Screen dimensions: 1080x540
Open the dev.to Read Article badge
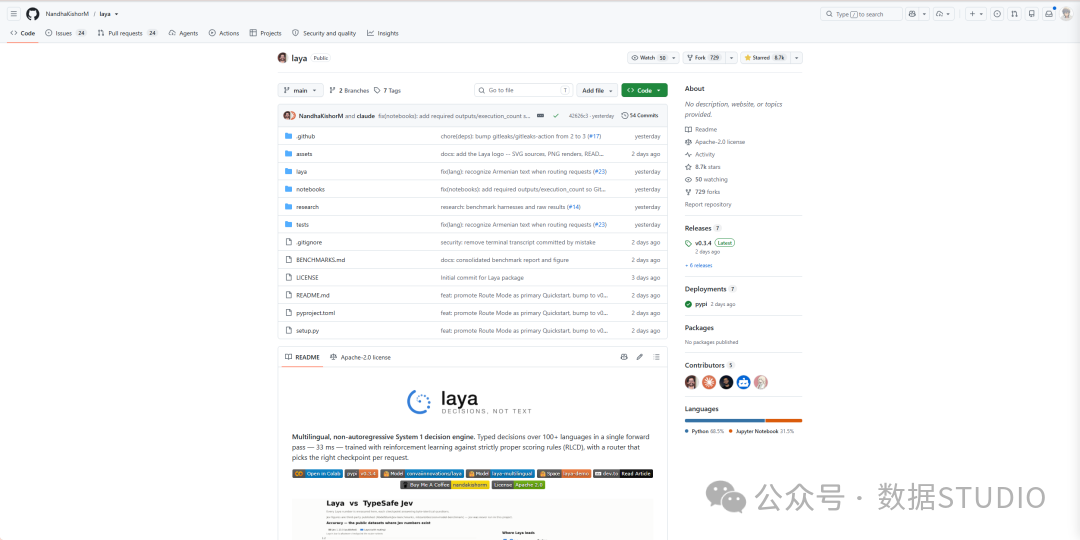[623, 474]
